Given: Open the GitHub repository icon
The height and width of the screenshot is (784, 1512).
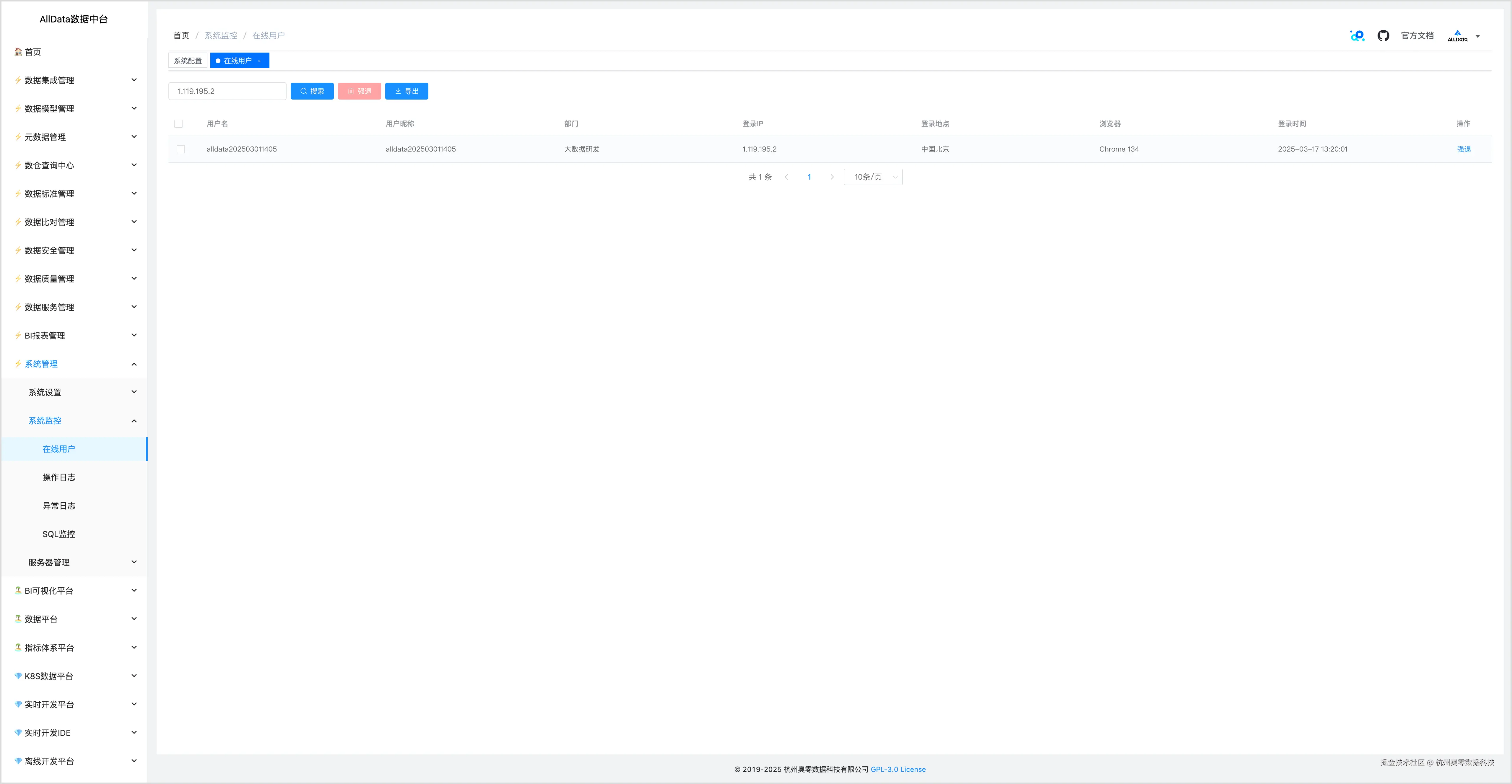Looking at the screenshot, I should pos(1383,36).
